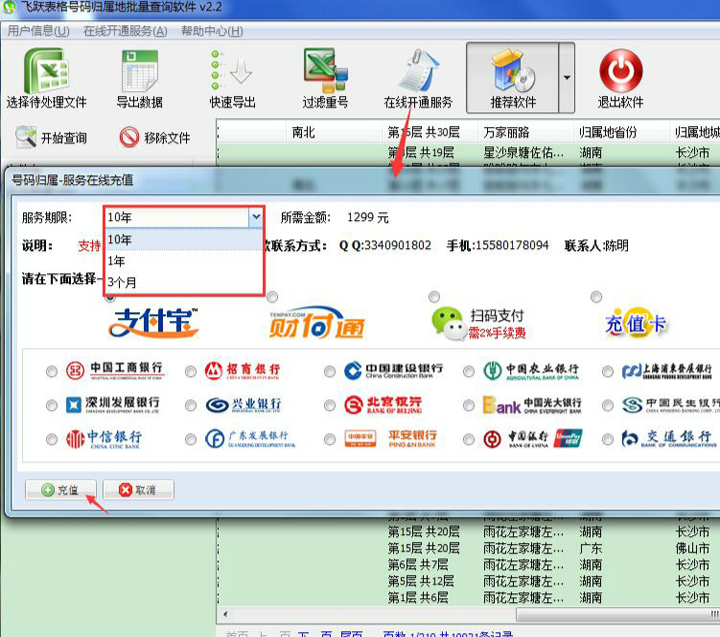Select the 微信扫码支付 radio button

(434, 297)
